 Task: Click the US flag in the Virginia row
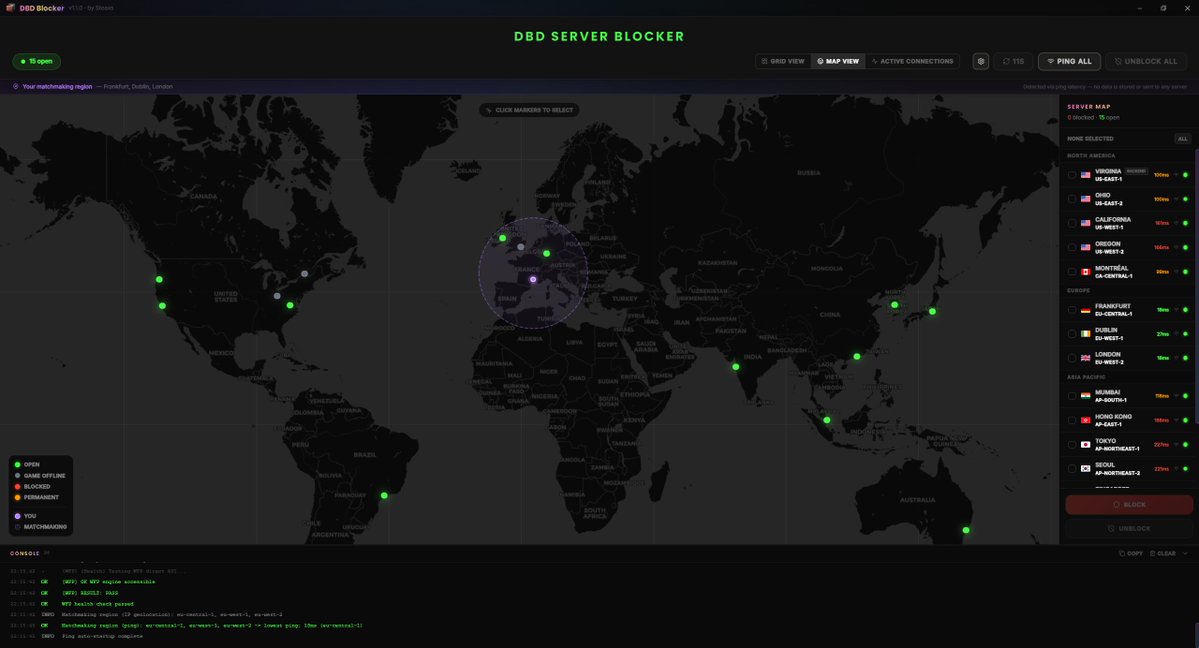pos(1085,175)
